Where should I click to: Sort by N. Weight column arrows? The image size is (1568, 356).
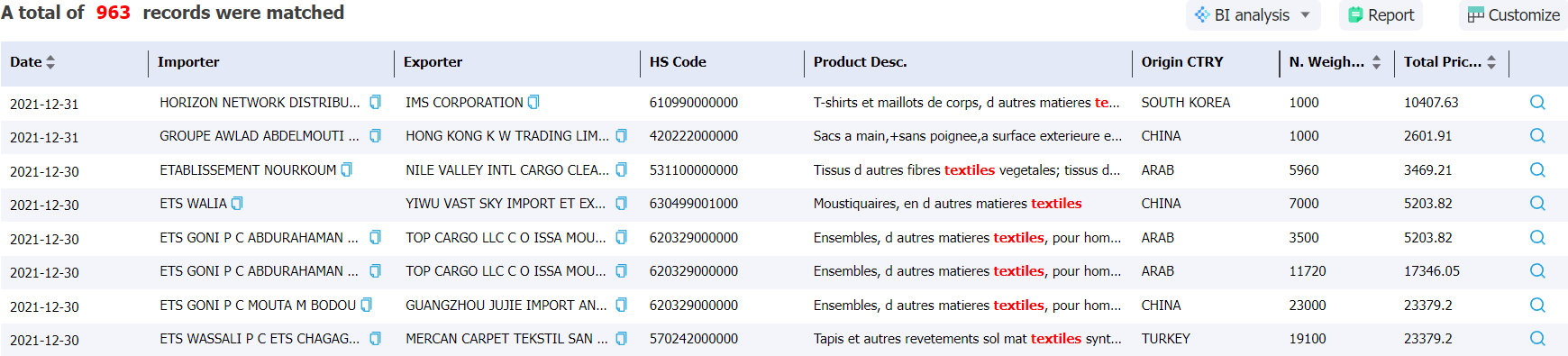tap(1376, 62)
